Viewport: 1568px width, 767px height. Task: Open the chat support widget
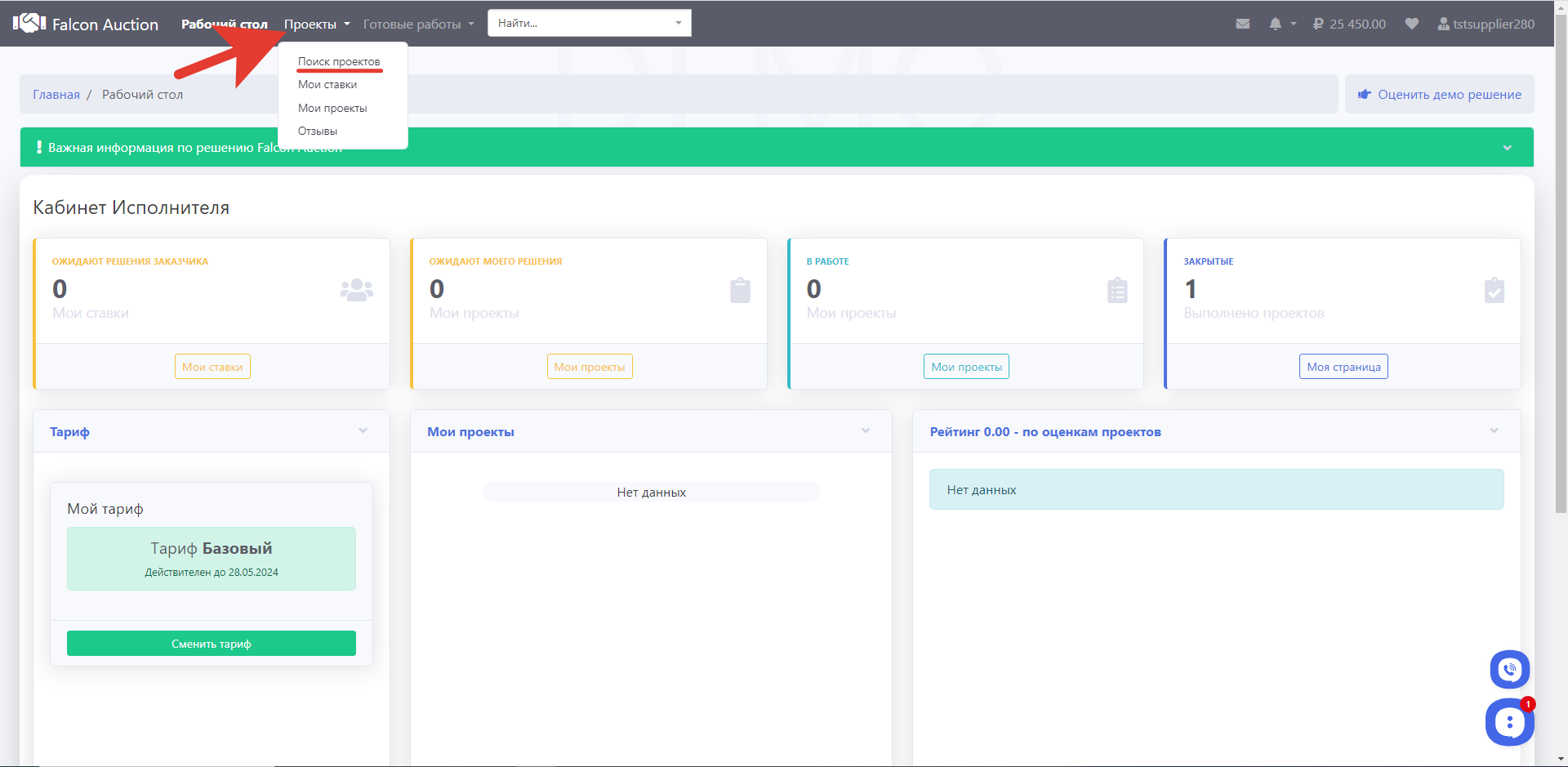coord(1509,722)
